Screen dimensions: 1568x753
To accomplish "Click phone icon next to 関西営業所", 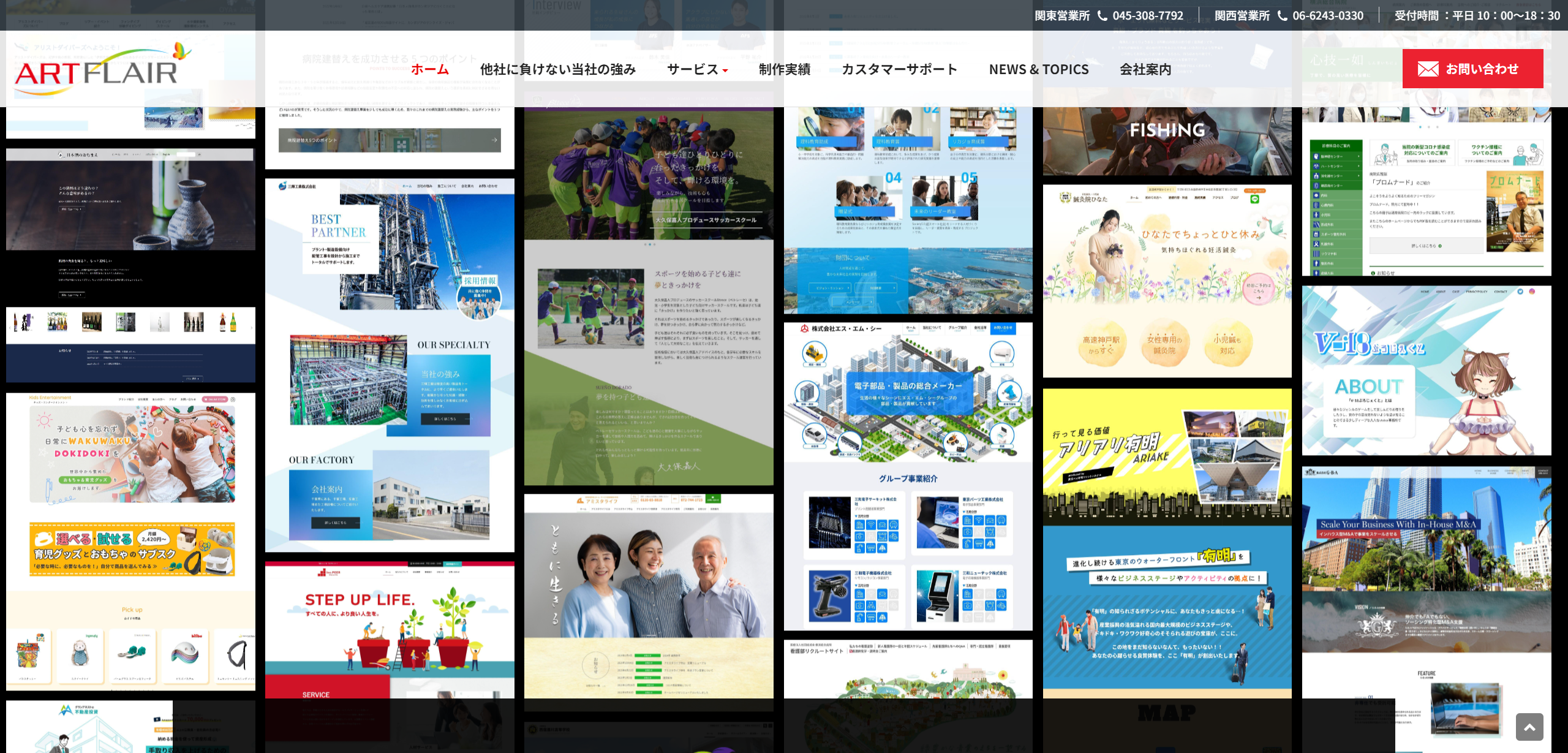I will pos(1282,15).
